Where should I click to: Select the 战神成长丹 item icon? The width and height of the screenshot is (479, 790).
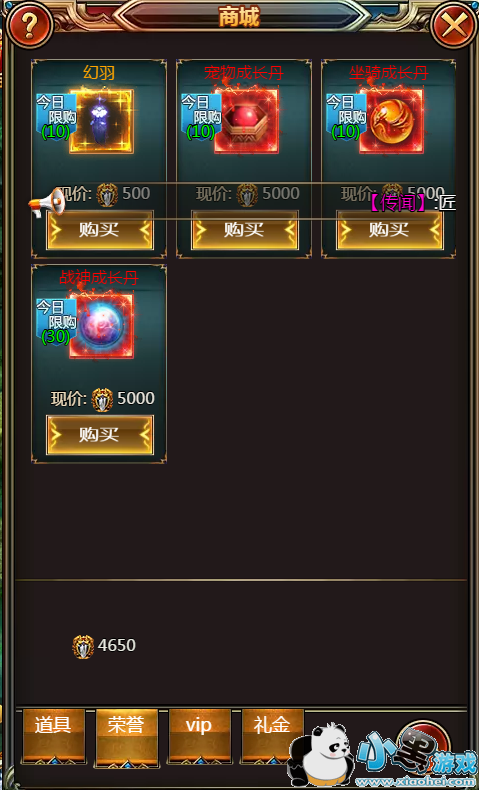click(102, 326)
